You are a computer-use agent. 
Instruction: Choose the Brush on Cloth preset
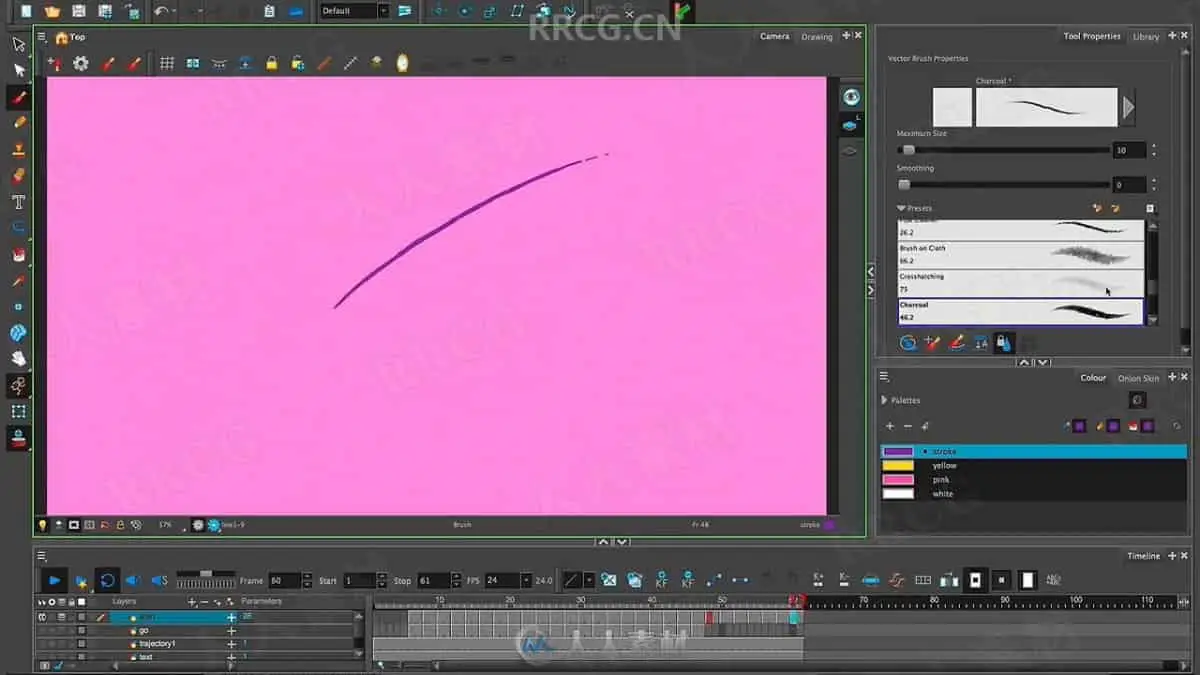point(1021,255)
